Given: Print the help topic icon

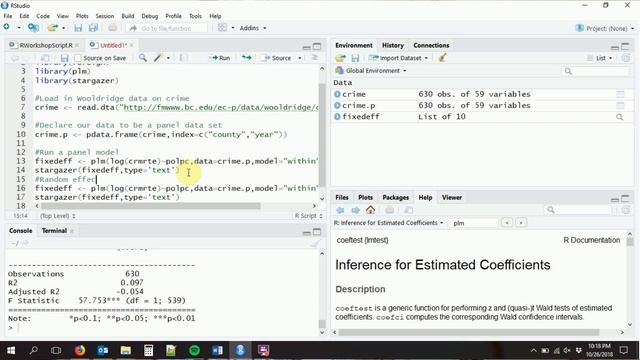Looking at the screenshot, I should click(x=389, y=210).
